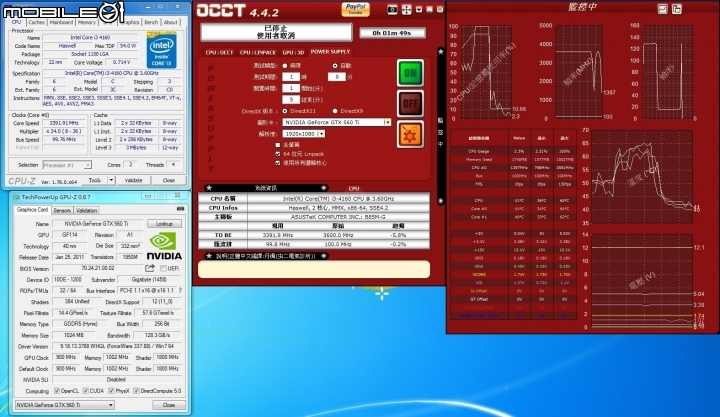
Task: Switch to Validation tab in GPU-Z
Action: tap(87, 210)
